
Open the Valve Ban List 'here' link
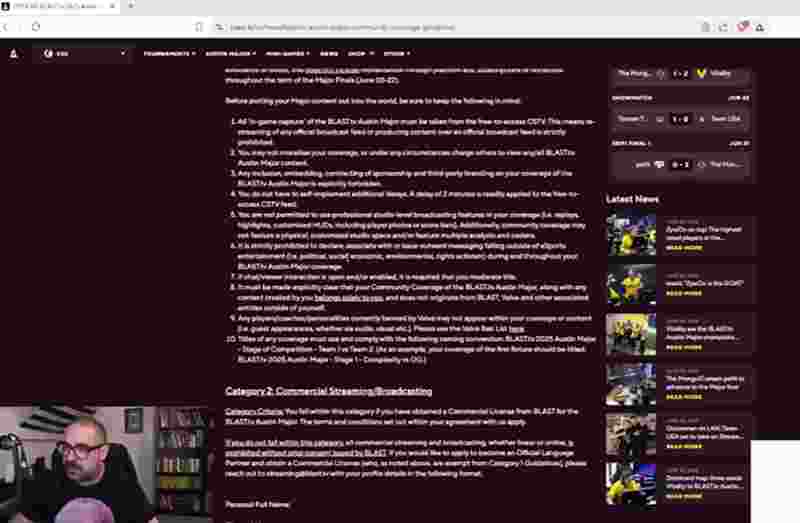tap(516, 329)
